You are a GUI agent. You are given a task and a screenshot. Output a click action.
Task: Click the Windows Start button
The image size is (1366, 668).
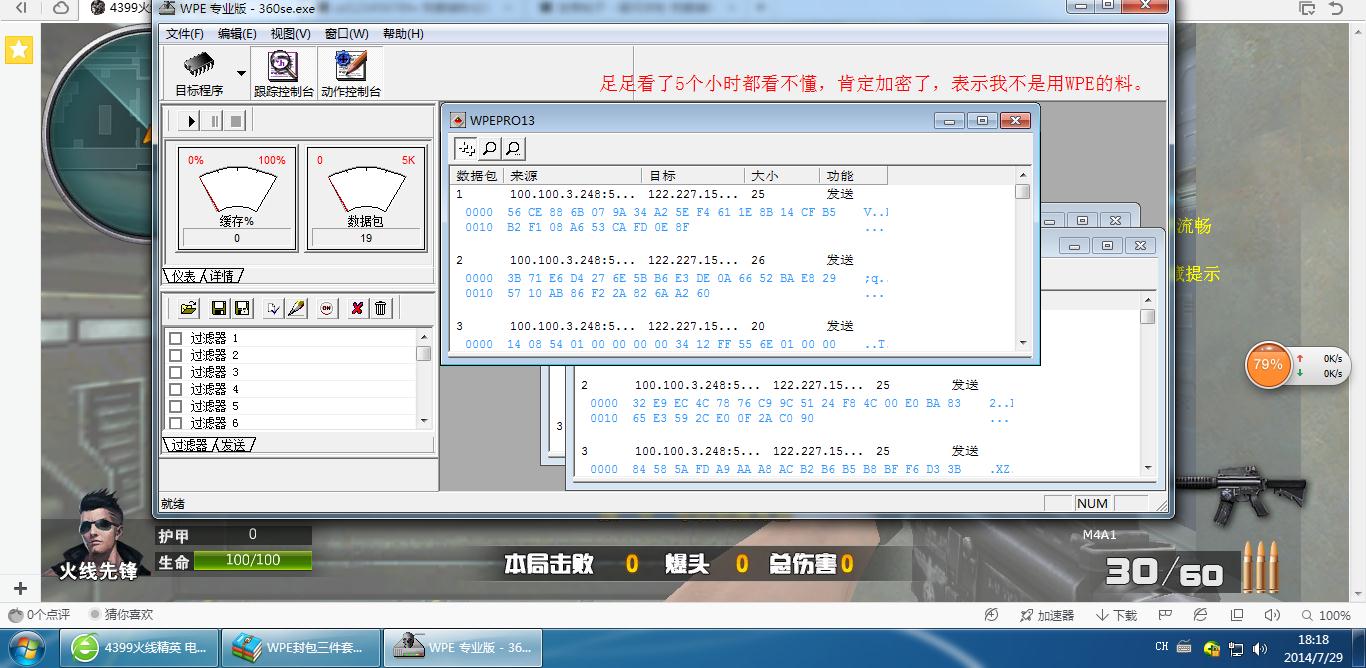[x=27, y=647]
